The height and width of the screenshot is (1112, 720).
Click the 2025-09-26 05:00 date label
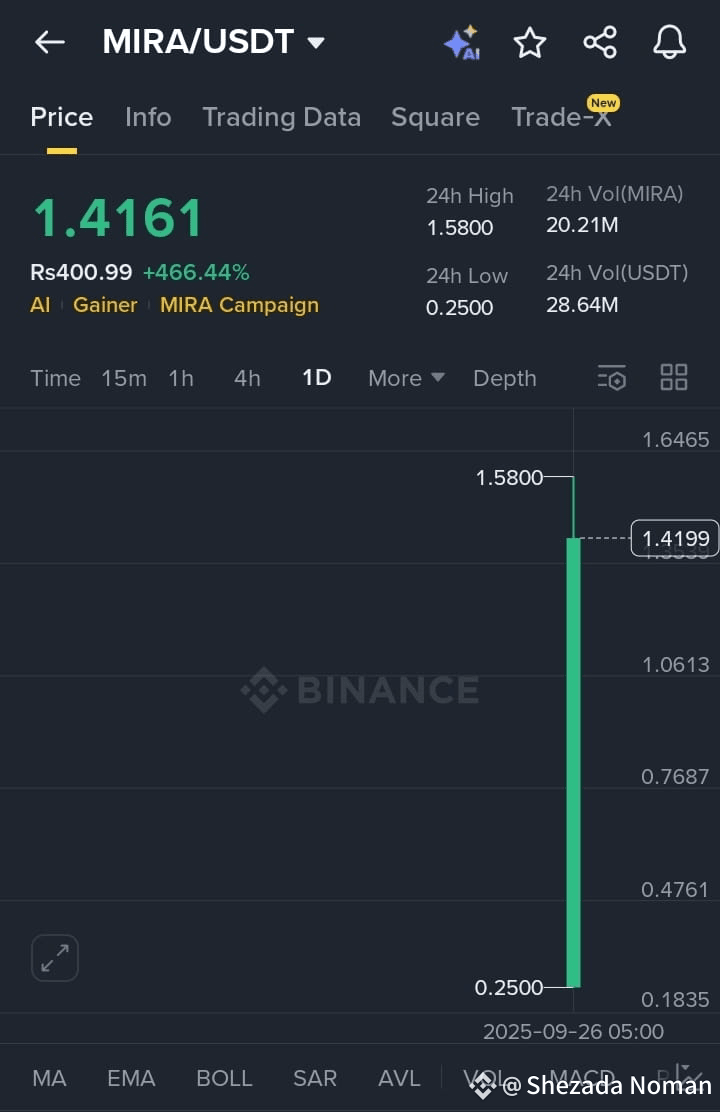point(573,1032)
